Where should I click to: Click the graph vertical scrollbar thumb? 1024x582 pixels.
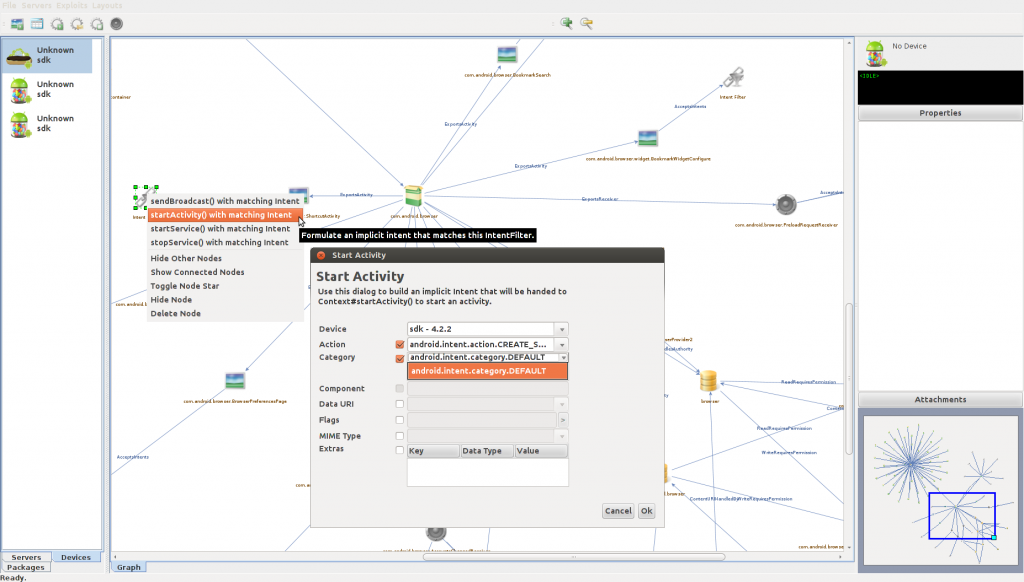[848, 379]
